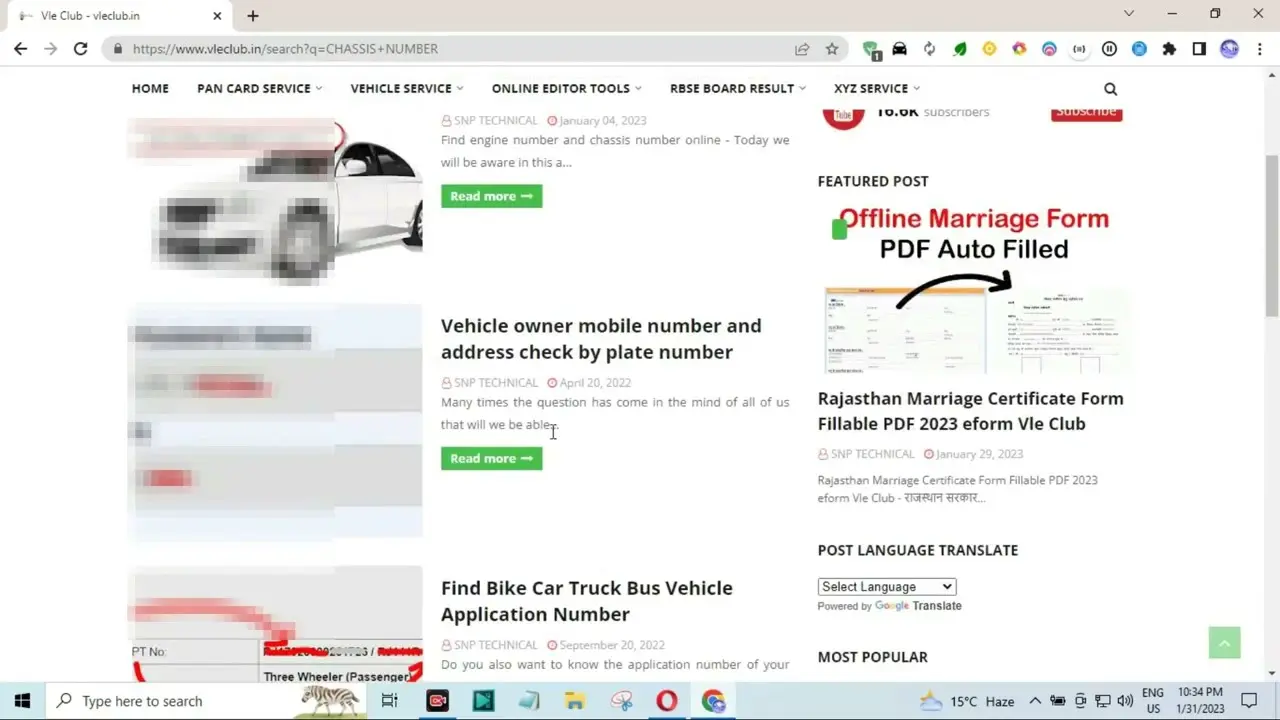Click Read more for the vehicle owner post

[x=491, y=458]
